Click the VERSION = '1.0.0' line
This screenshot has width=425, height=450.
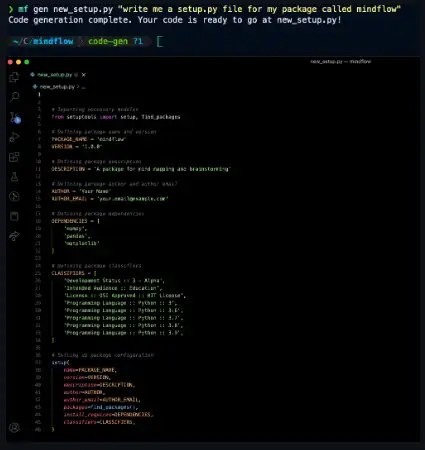pos(77,146)
